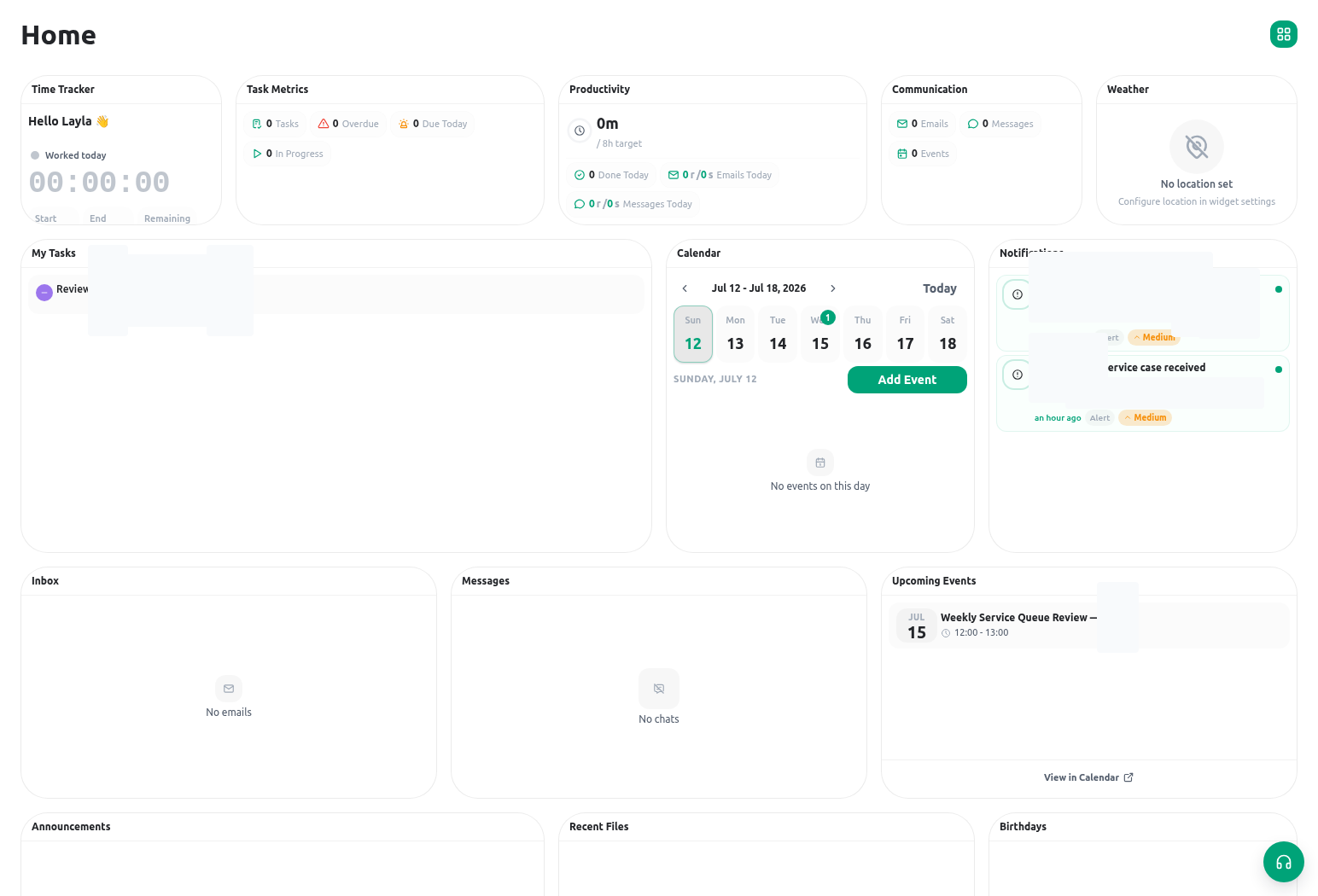The width and height of the screenshot is (1318, 896).
Task: Click the Done Today checkmark icon
Action: point(580,175)
